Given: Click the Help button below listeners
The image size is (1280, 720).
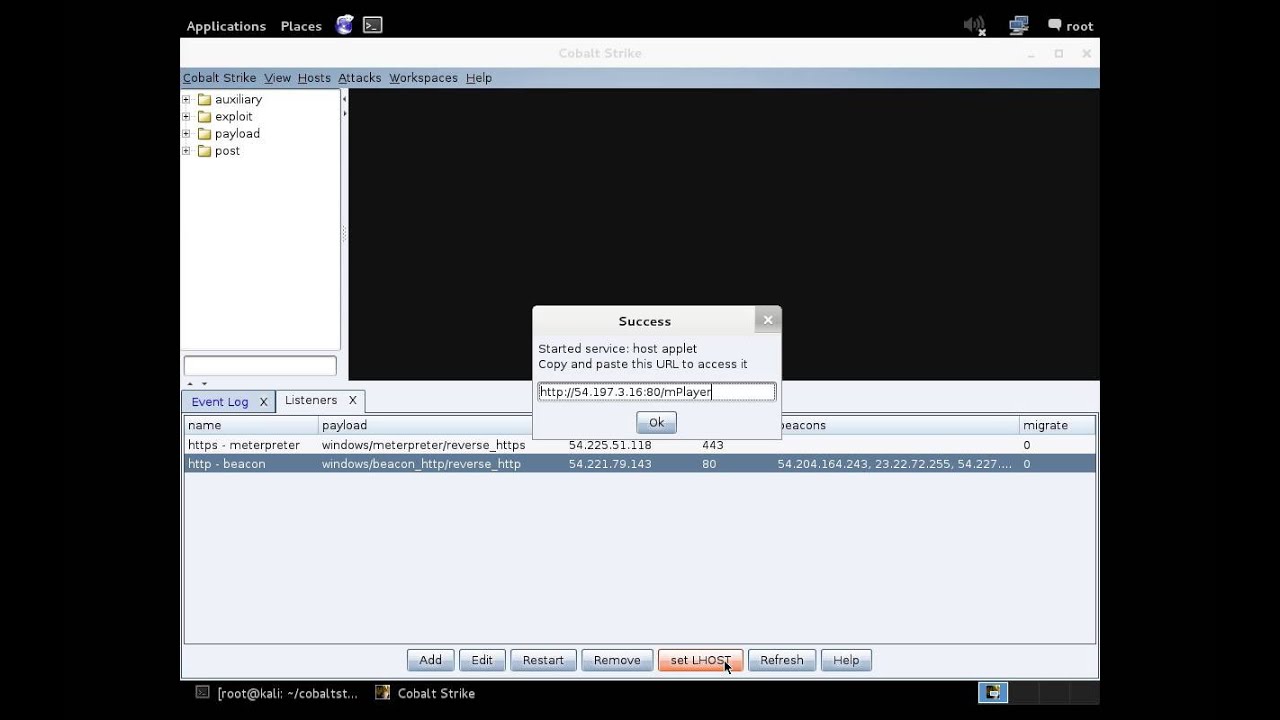Looking at the screenshot, I should tap(846, 660).
